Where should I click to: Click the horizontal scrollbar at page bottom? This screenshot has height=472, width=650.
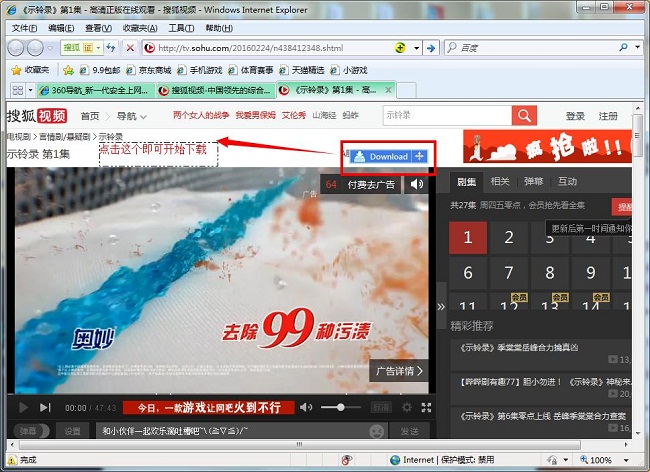(x=299, y=445)
